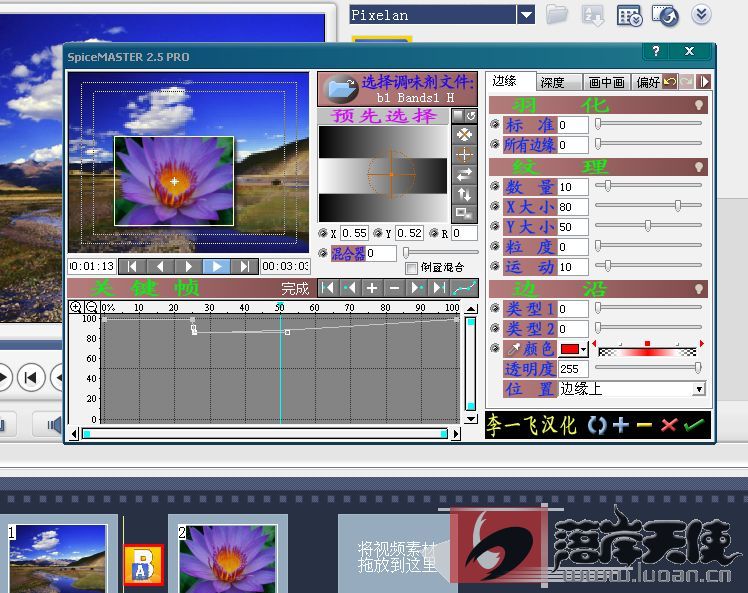Click the help question mark button
The height and width of the screenshot is (593, 748).
click(x=656, y=51)
